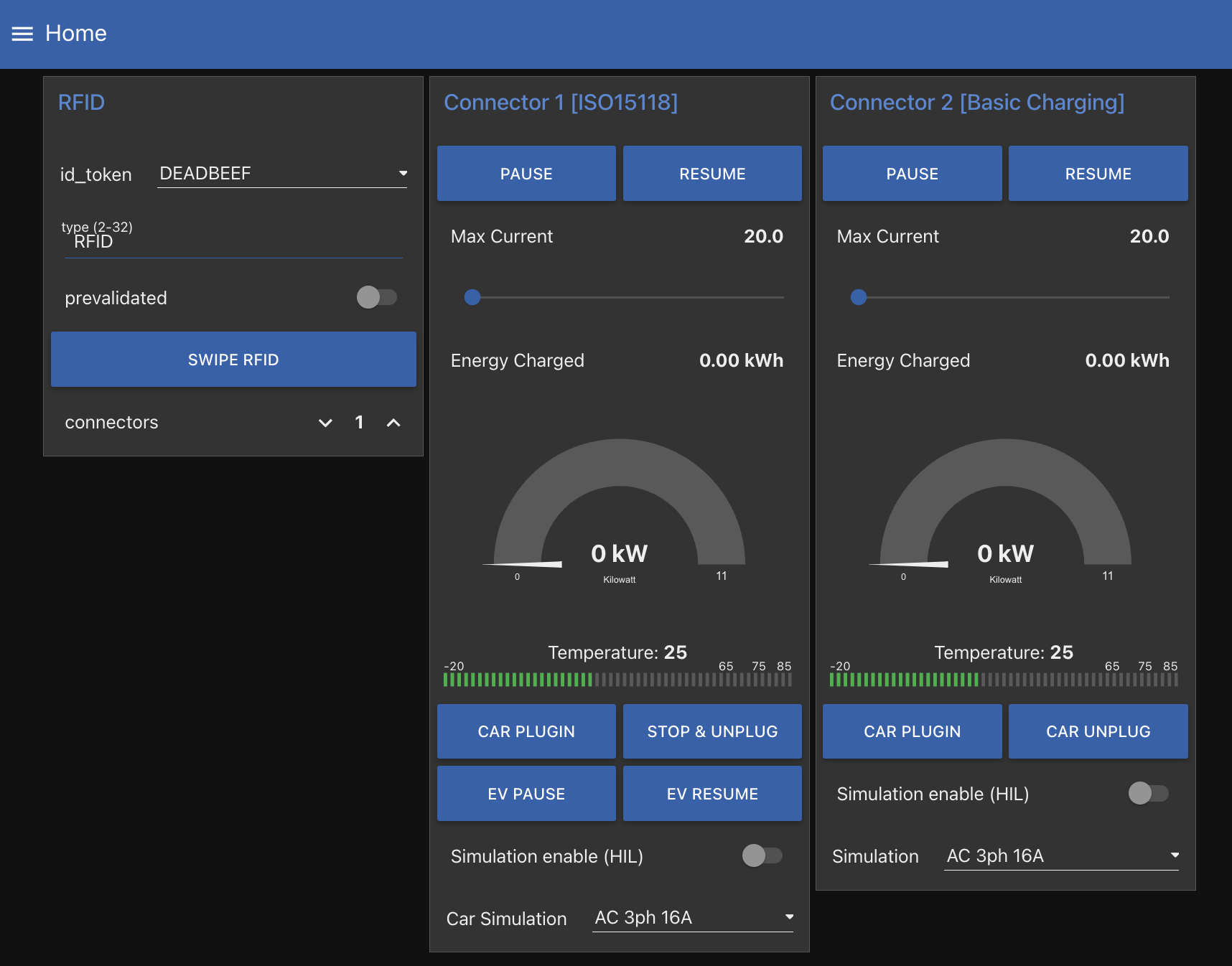Resume charging on Connector 1
Screen dimensions: 1232x966
click(712, 174)
